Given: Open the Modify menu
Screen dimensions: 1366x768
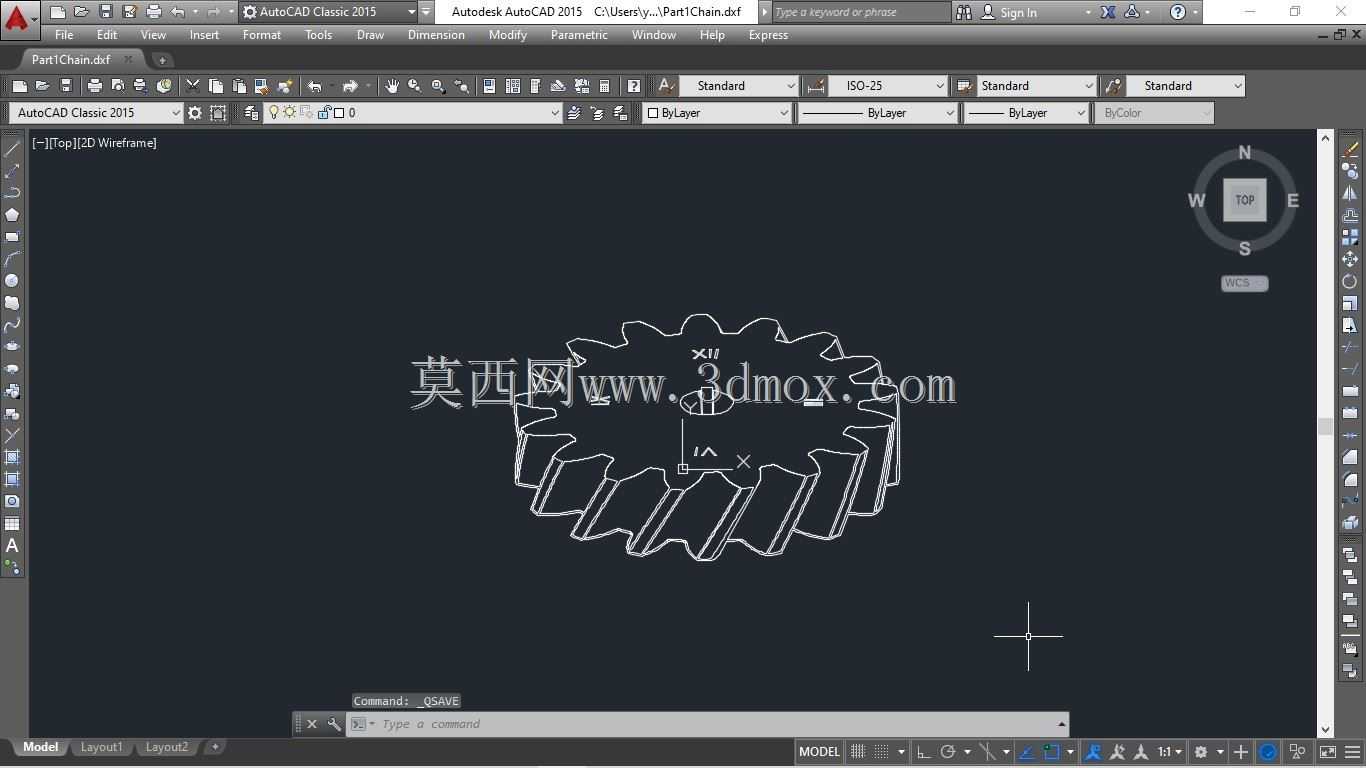Looking at the screenshot, I should click(x=507, y=35).
